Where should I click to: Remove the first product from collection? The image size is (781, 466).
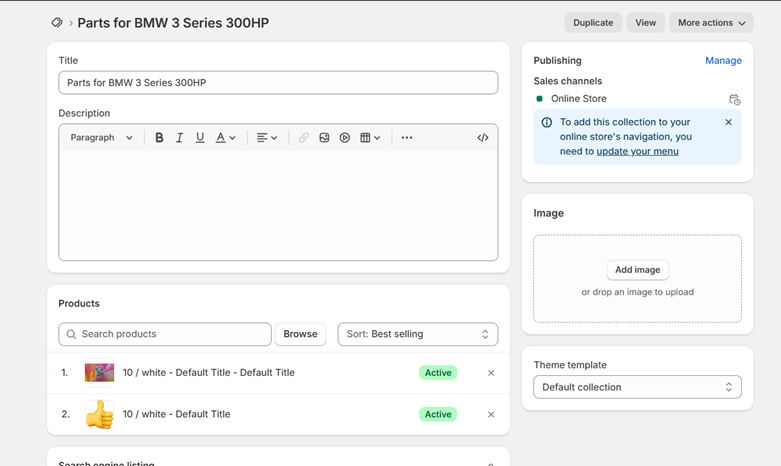click(x=491, y=373)
